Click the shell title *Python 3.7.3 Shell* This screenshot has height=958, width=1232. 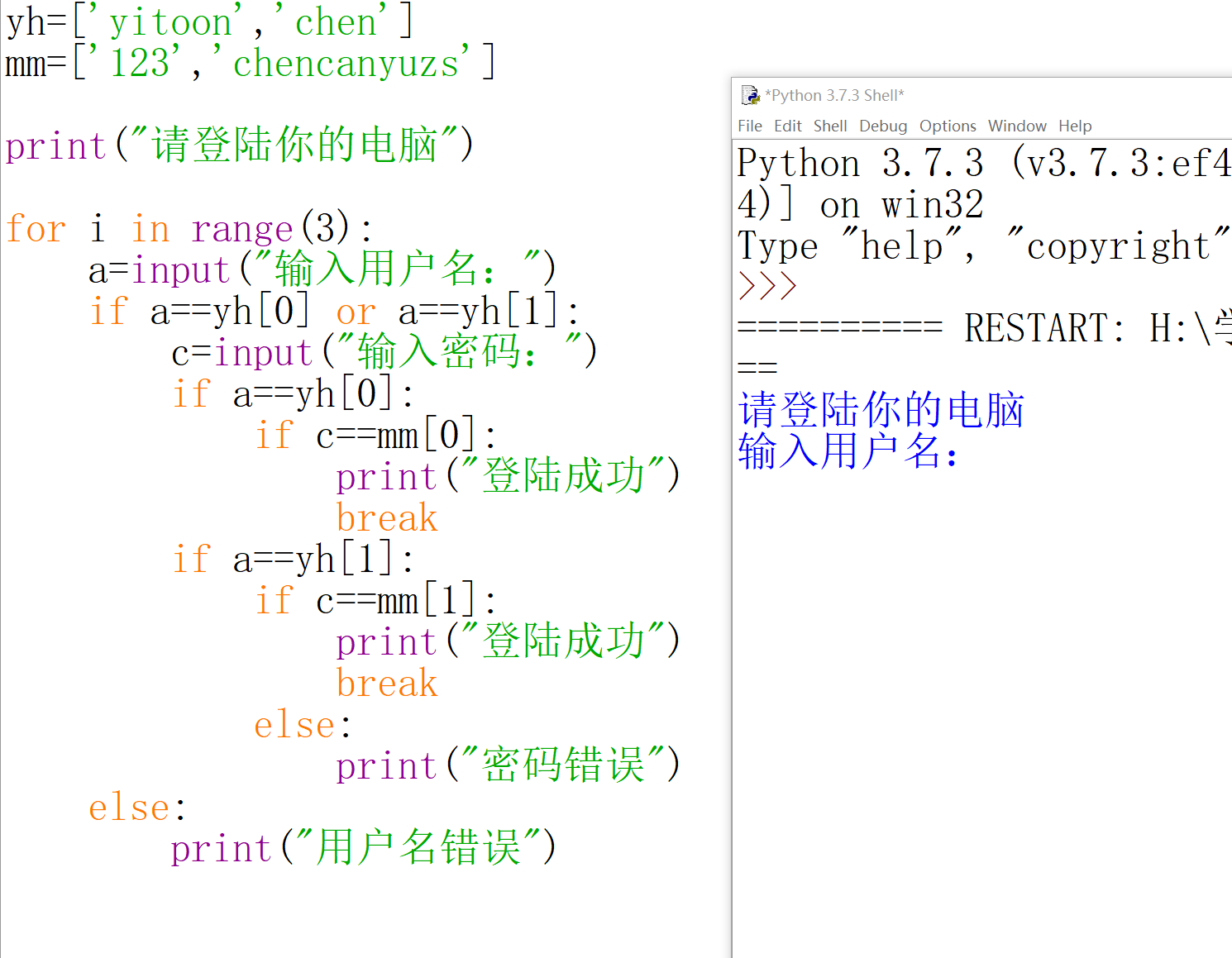coord(835,95)
